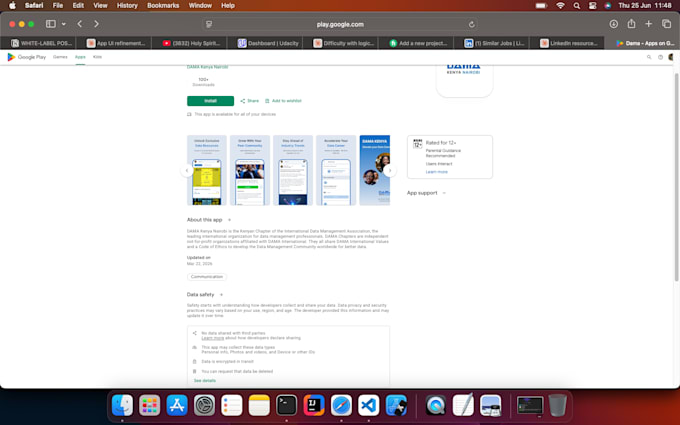Image resolution: width=680 pixels, height=425 pixels.
Task: Open App Store from the Dock
Action: 177,405
